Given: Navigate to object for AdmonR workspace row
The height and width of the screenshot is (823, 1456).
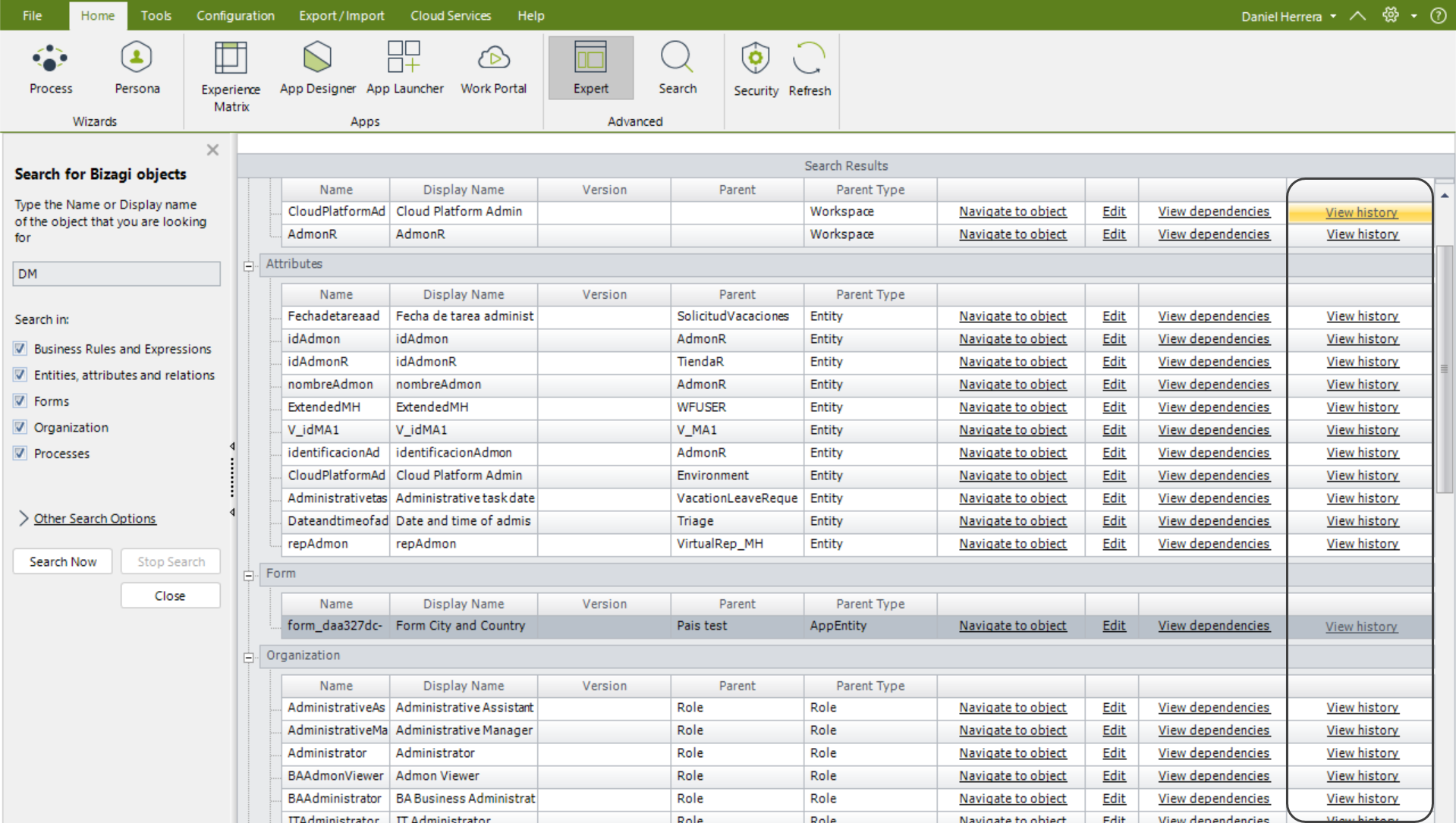Looking at the screenshot, I should pos(1012,234).
